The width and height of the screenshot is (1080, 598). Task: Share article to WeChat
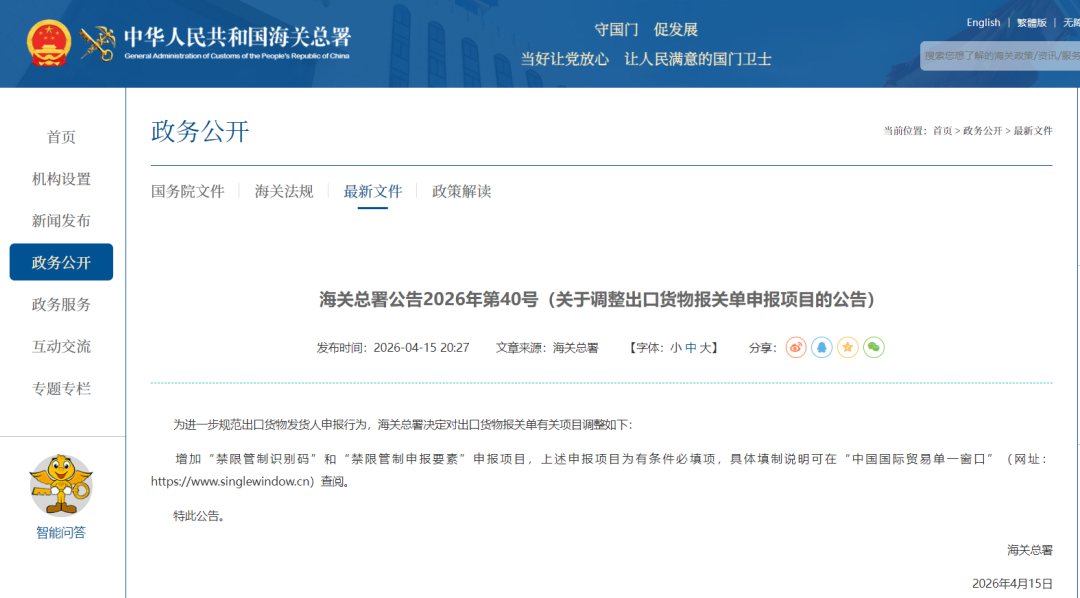tap(874, 347)
